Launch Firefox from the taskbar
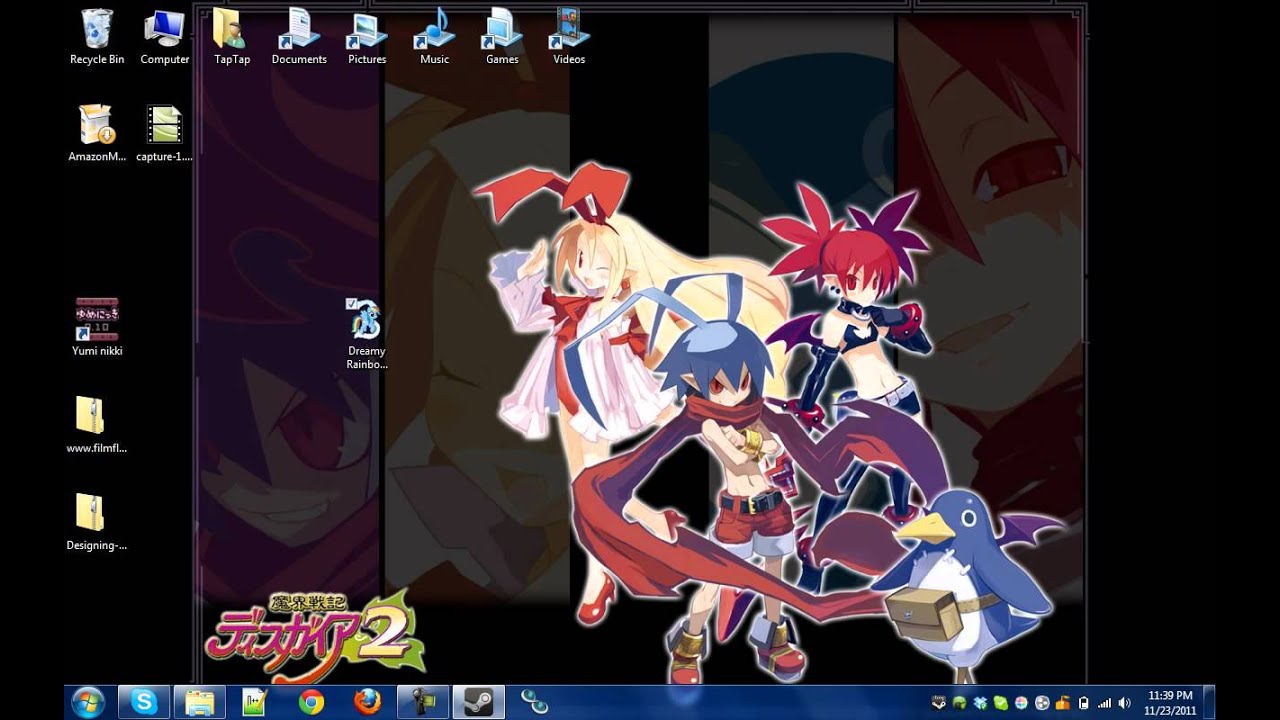The image size is (1280, 720). click(366, 702)
